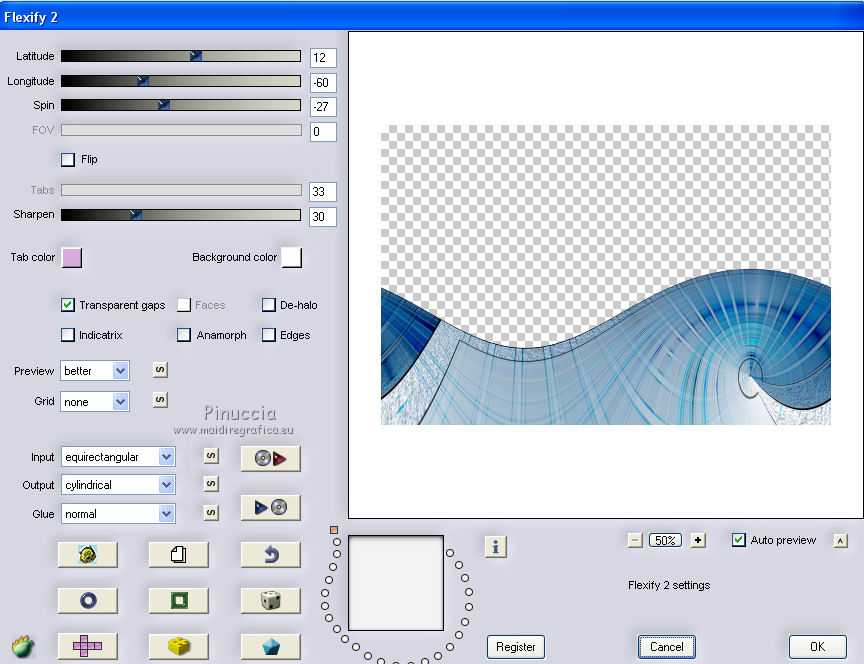Click the FOV value field
This screenshot has width=864, height=664.
[323, 132]
